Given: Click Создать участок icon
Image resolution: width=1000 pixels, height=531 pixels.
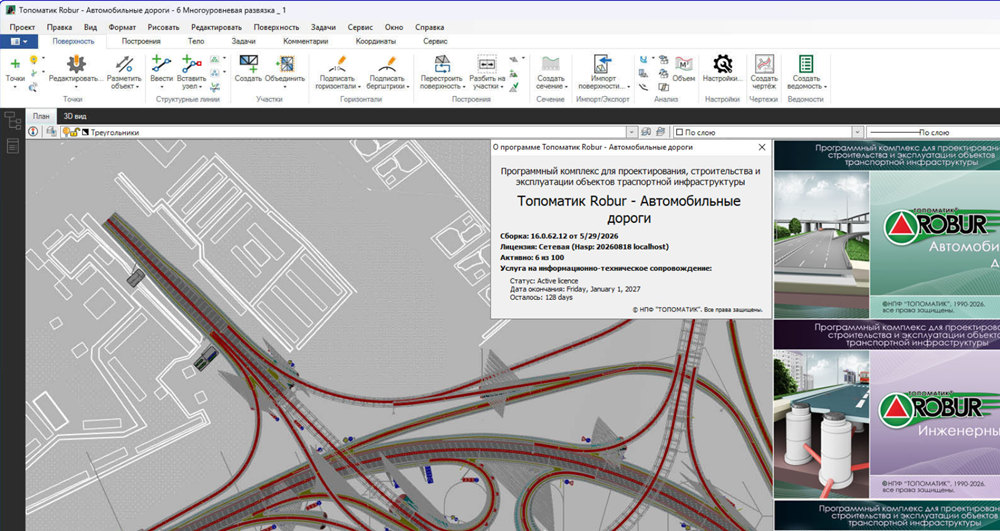Looking at the screenshot, I should coord(248,64).
